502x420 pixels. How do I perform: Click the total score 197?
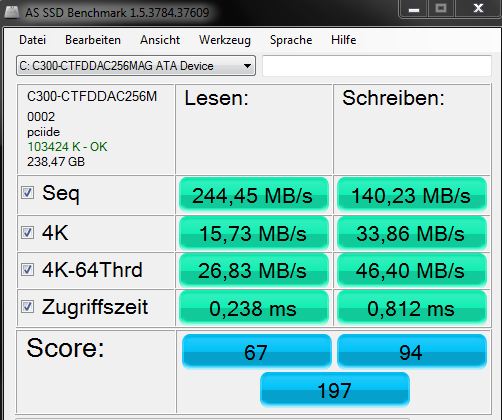[x=335, y=389]
